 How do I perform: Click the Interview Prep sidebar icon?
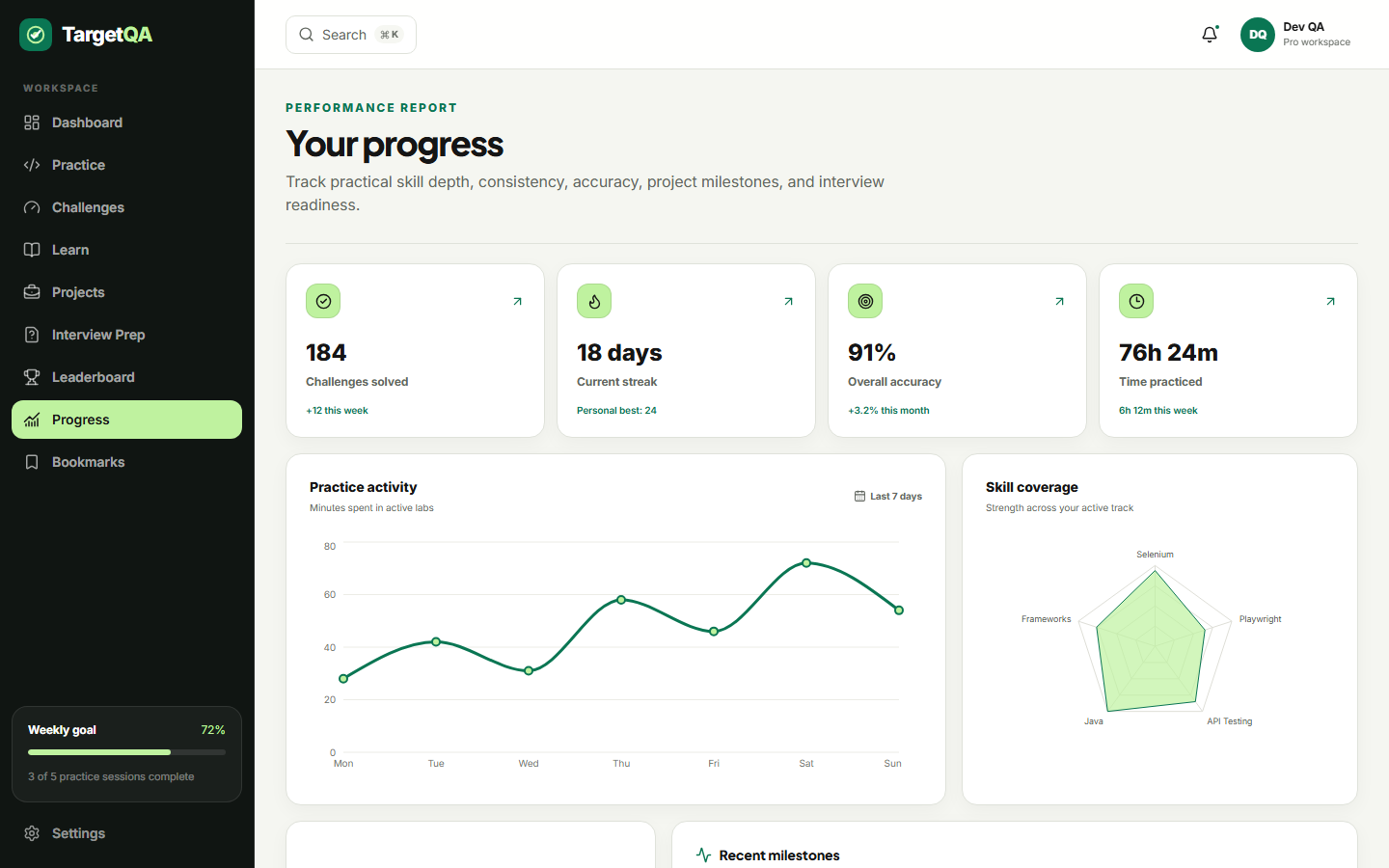pos(32,335)
